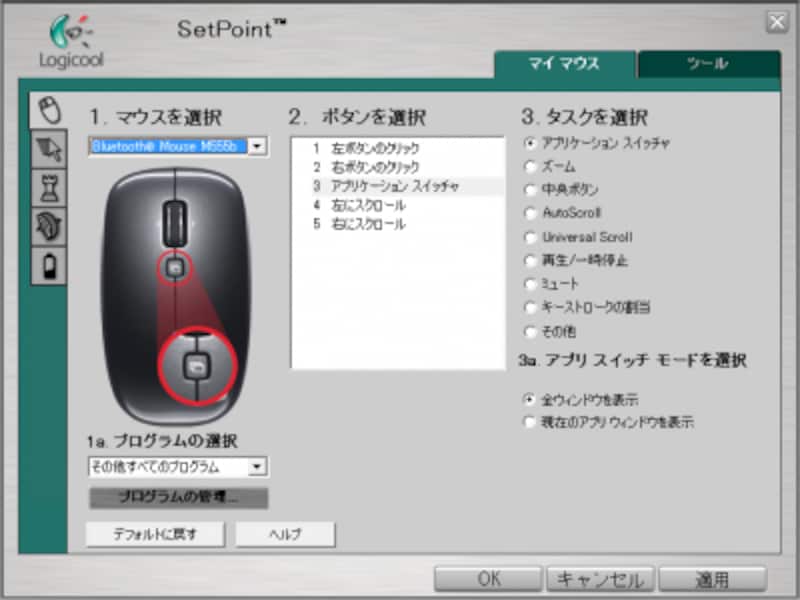Select 全ウィンドウを表示 radio option
800x600 pixels.
pyautogui.click(x=529, y=399)
